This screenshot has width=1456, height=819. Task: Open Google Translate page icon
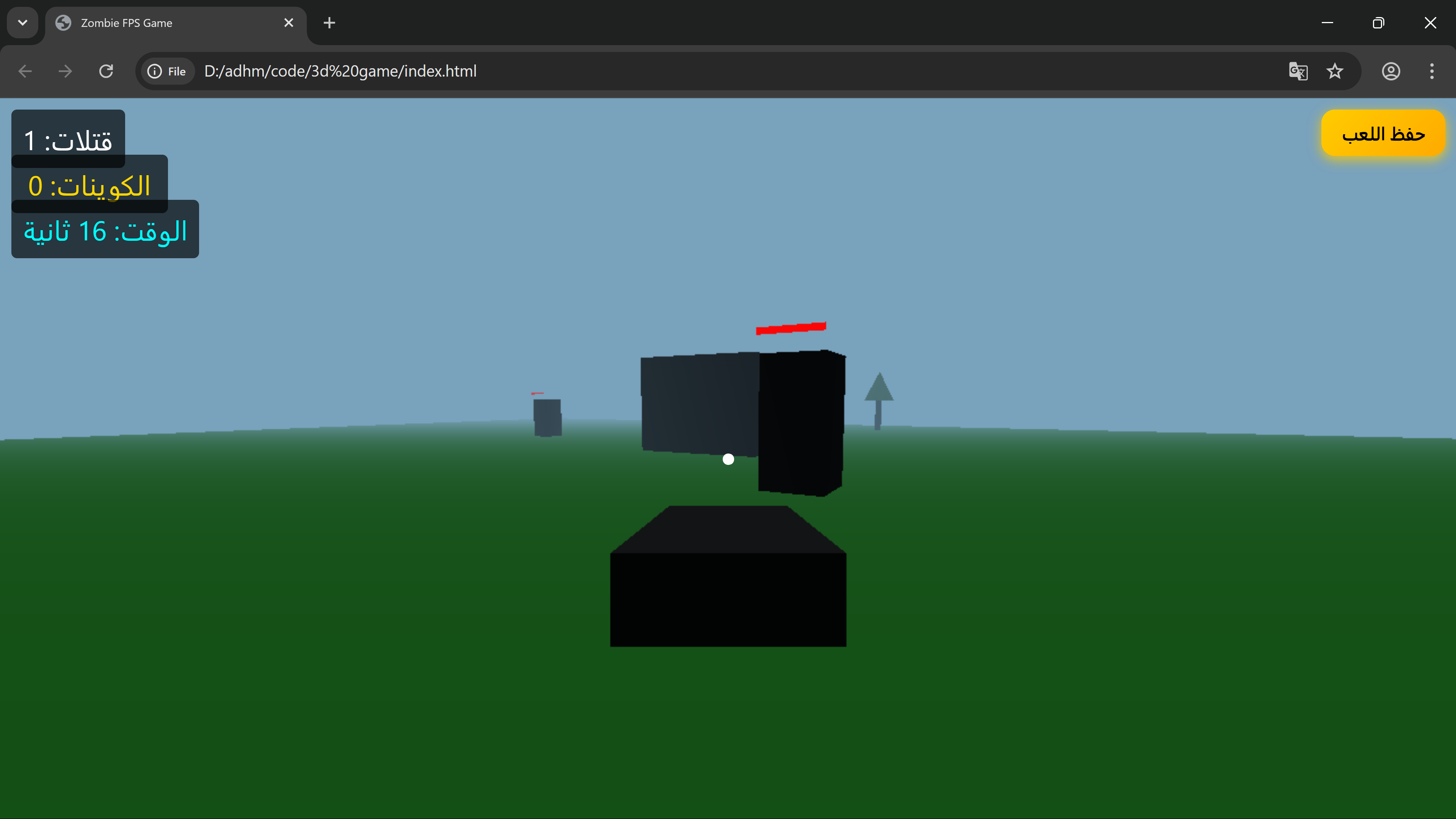pyautogui.click(x=1298, y=71)
